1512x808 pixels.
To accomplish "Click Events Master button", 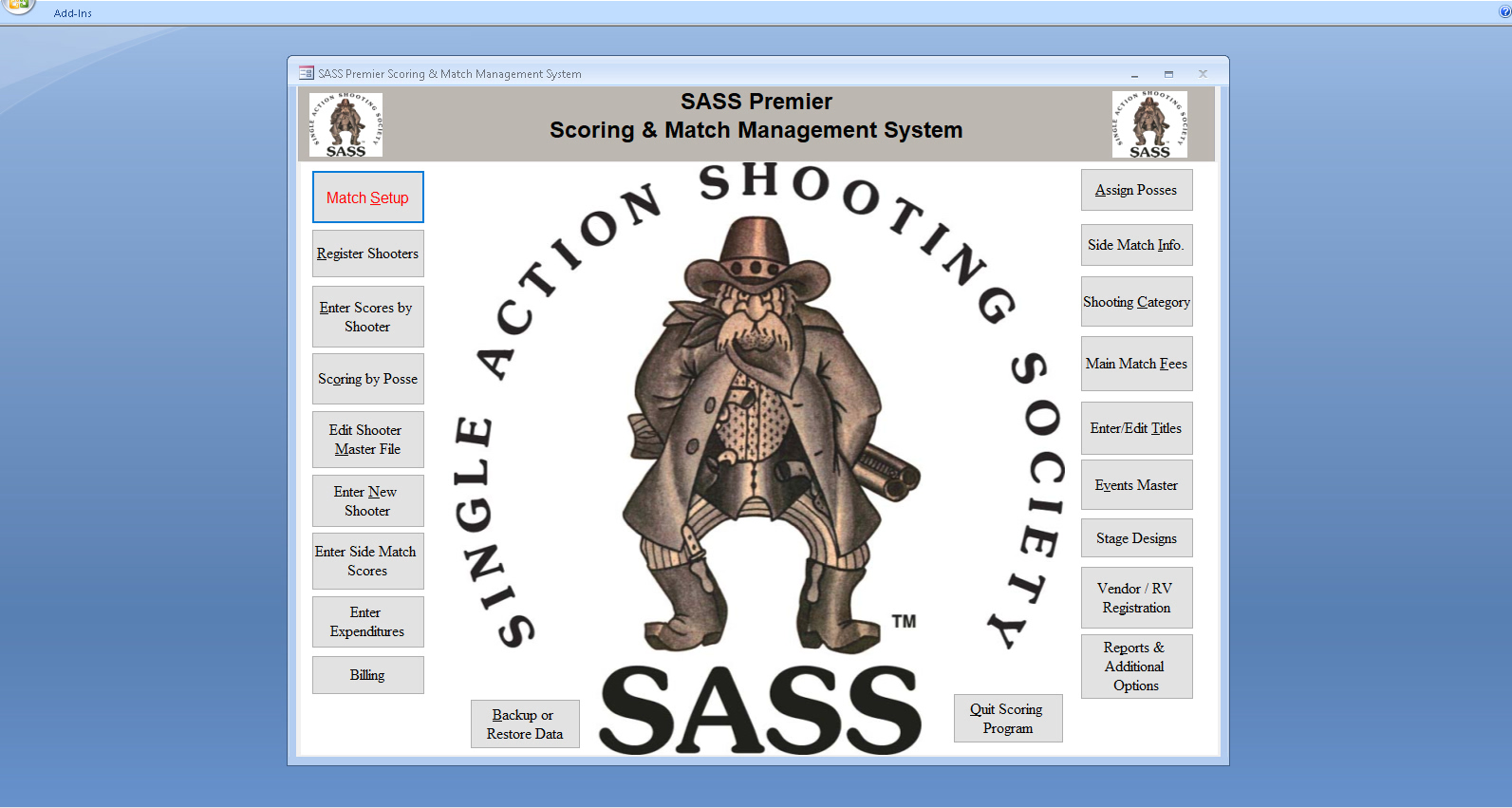I will 1136,485.
